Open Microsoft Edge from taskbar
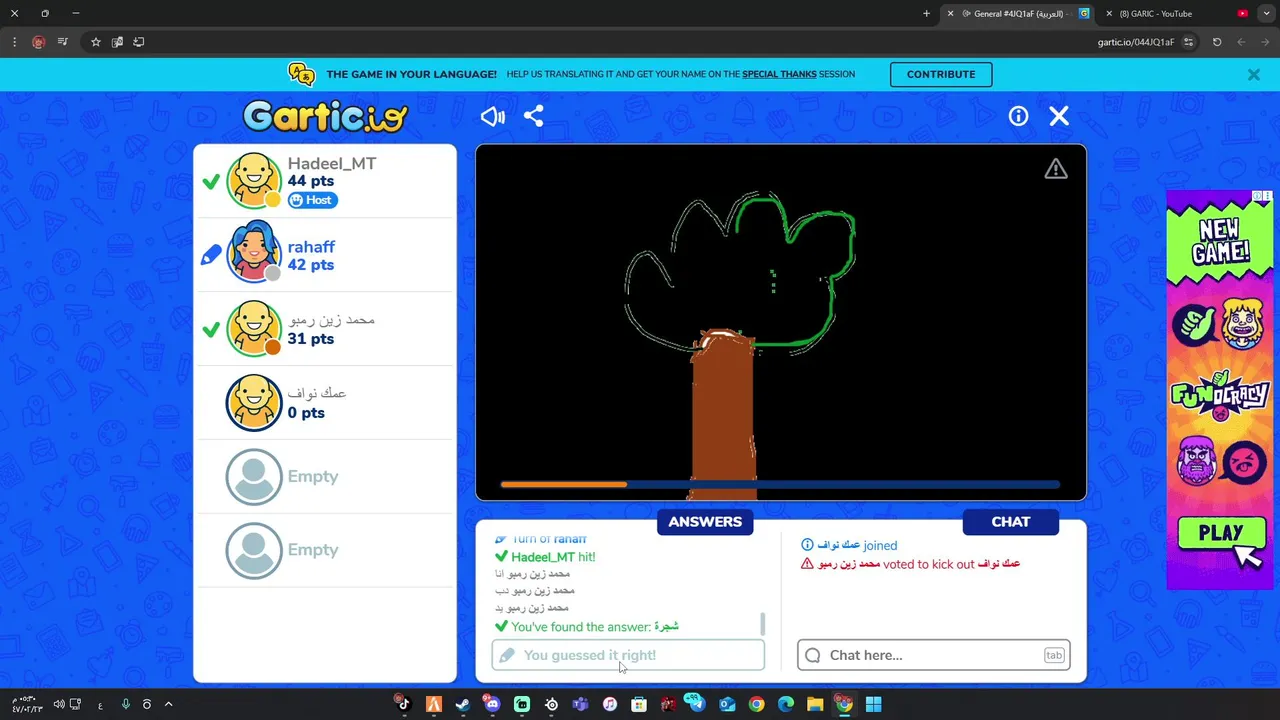The width and height of the screenshot is (1280, 720). click(x=785, y=704)
